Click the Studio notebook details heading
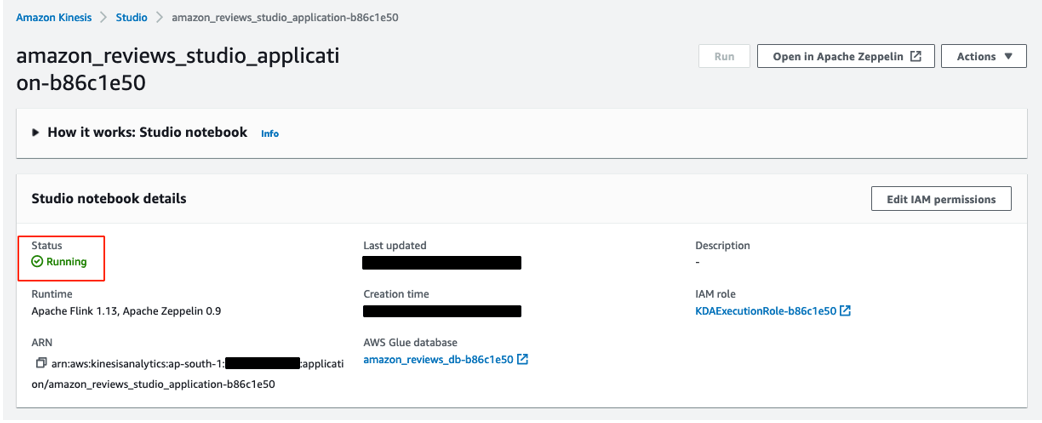 point(109,199)
